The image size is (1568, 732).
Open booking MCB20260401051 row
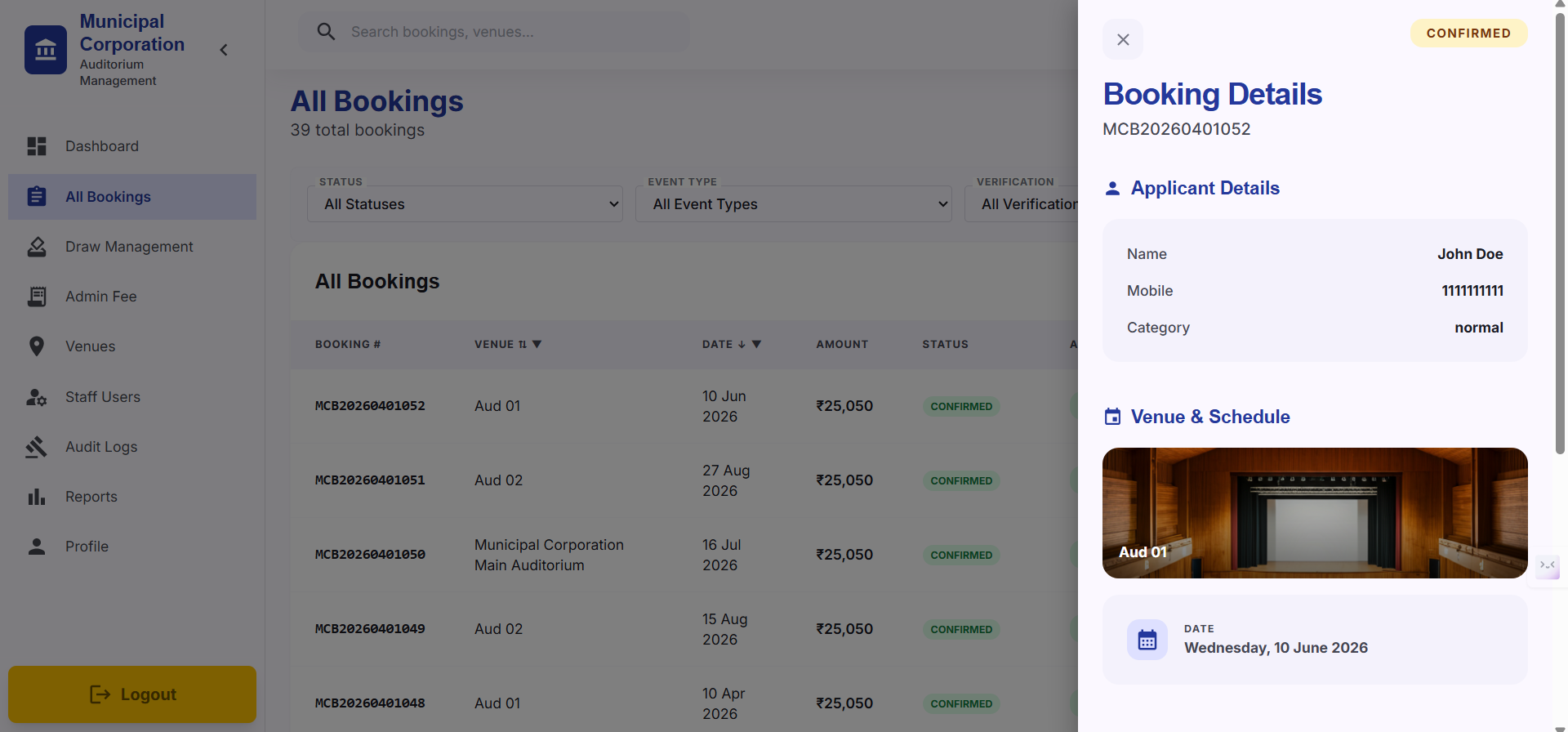tap(684, 480)
